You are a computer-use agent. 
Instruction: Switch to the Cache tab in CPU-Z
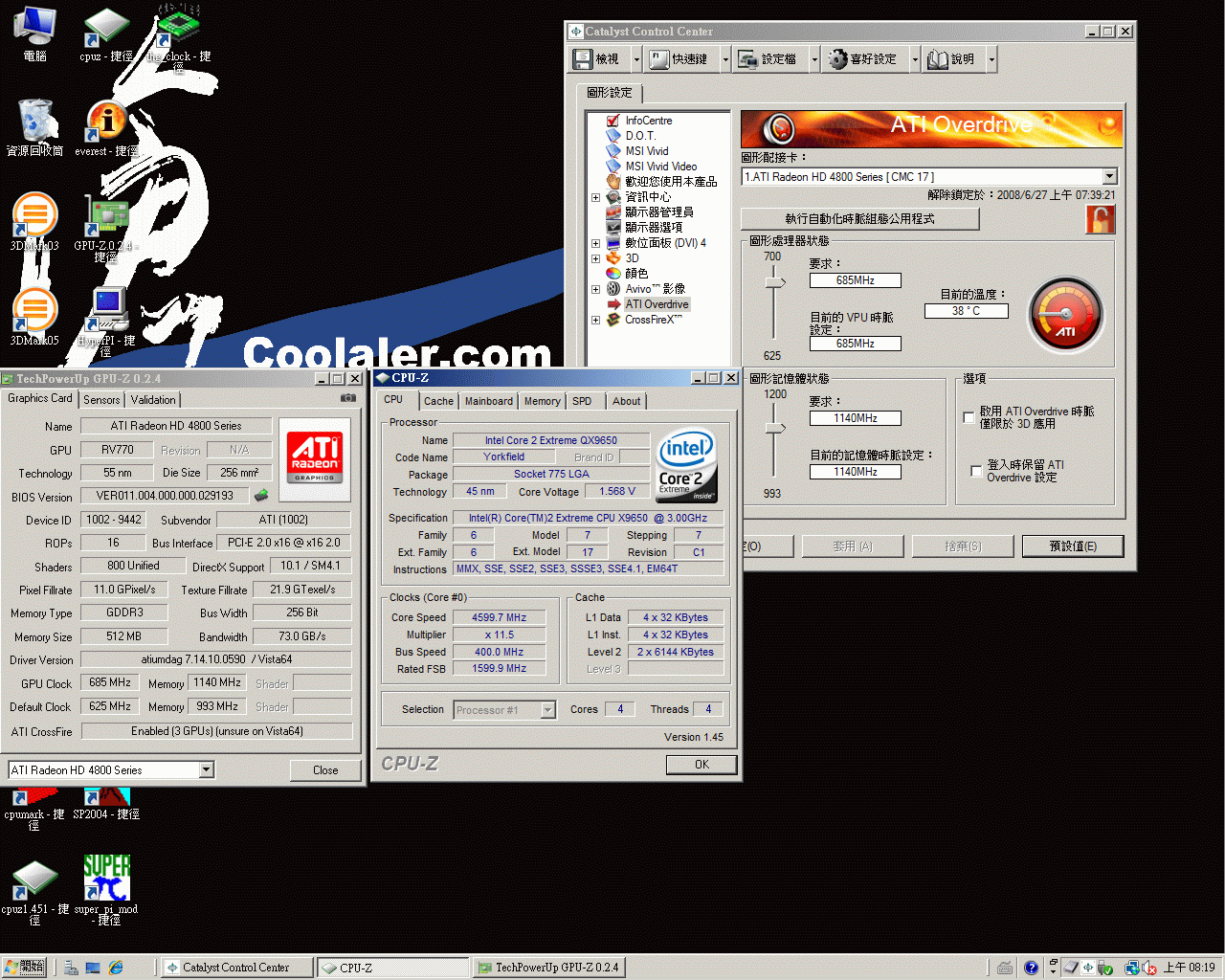point(438,401)
